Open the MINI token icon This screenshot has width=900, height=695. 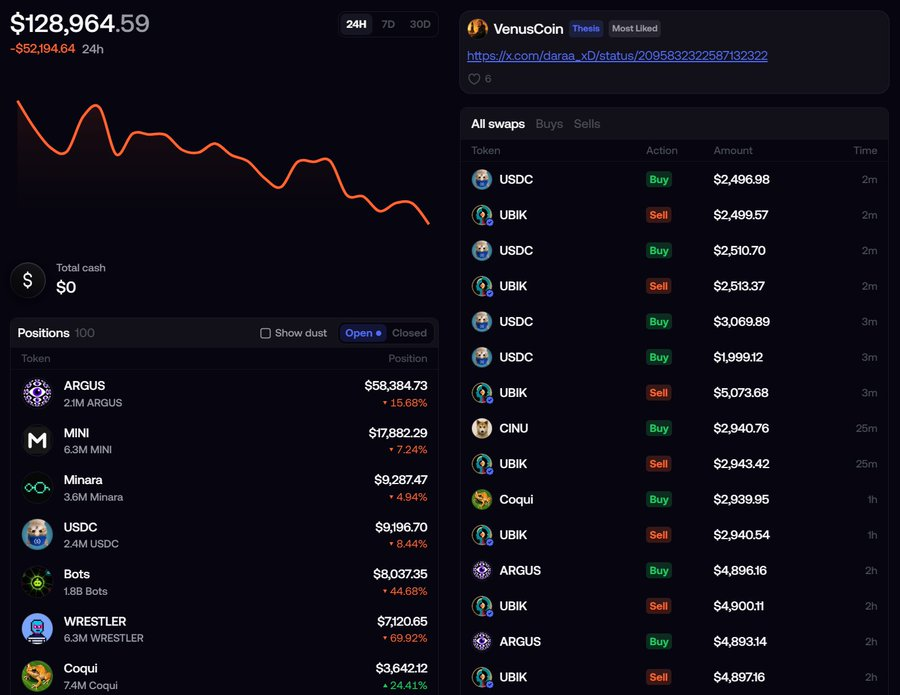(x=37, y=440)
